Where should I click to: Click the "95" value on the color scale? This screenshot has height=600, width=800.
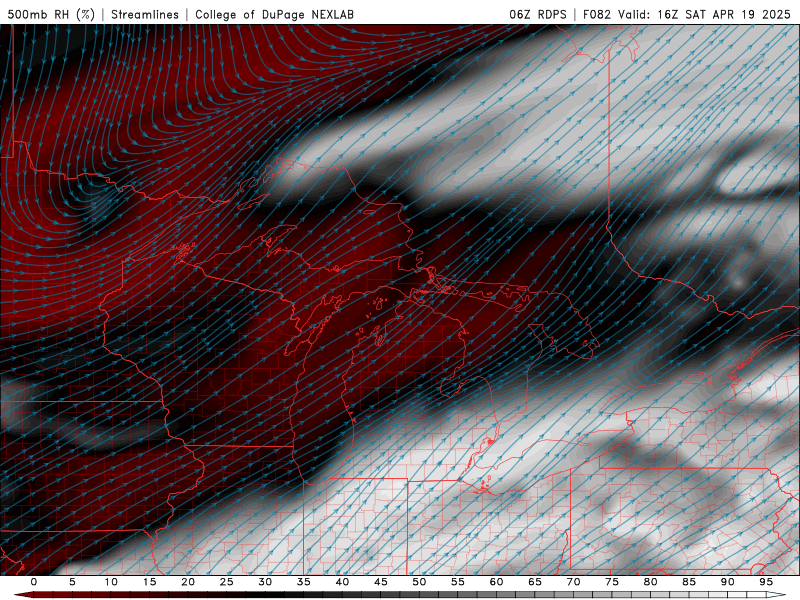pos(766,582)
